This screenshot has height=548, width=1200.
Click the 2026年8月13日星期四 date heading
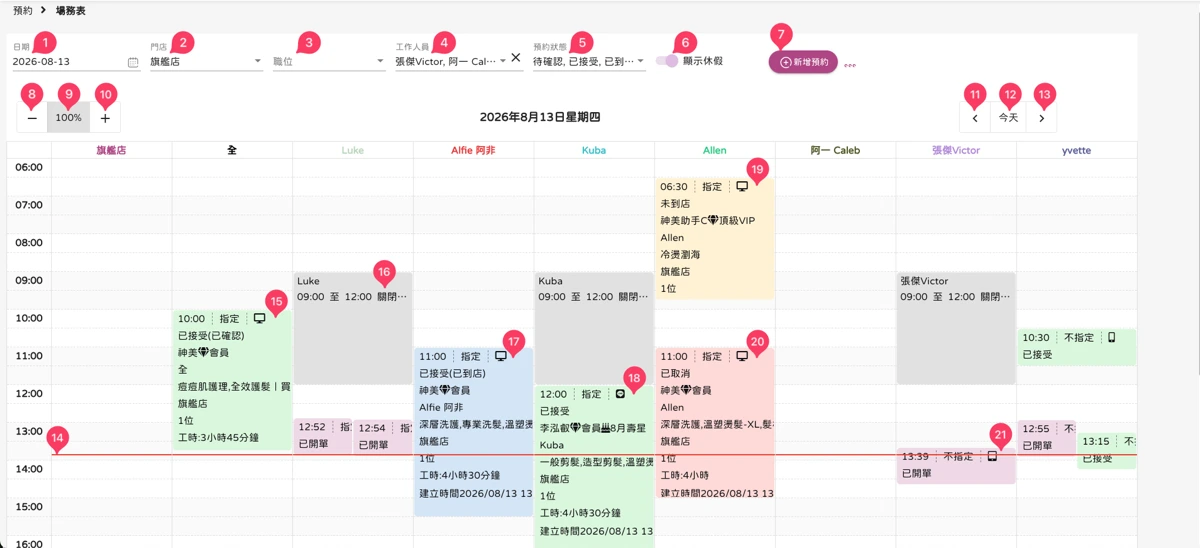540,117
